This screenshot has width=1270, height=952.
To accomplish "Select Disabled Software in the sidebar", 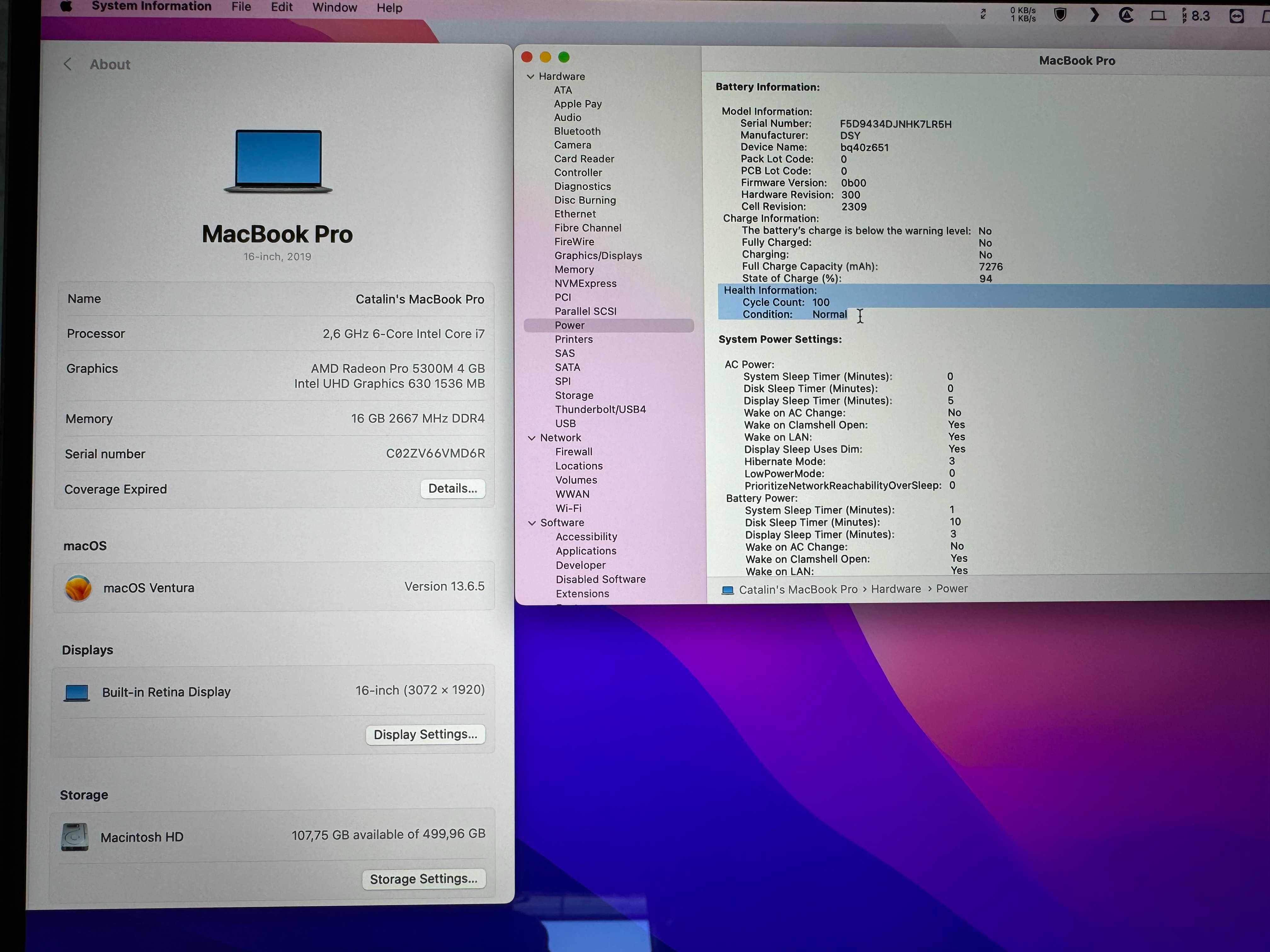I will [x=601, y=580].
